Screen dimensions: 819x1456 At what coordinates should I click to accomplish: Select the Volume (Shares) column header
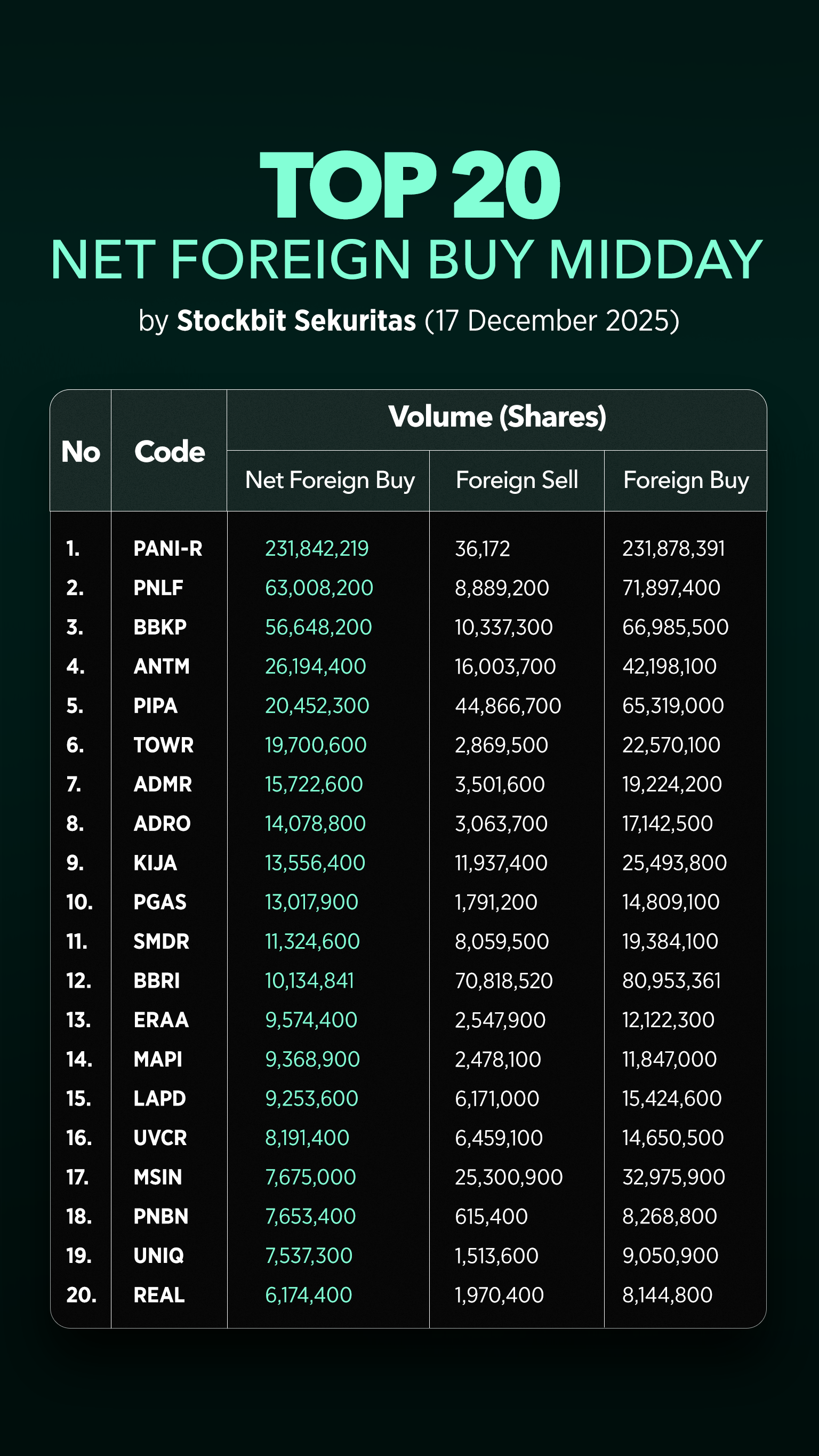(497, 417)
